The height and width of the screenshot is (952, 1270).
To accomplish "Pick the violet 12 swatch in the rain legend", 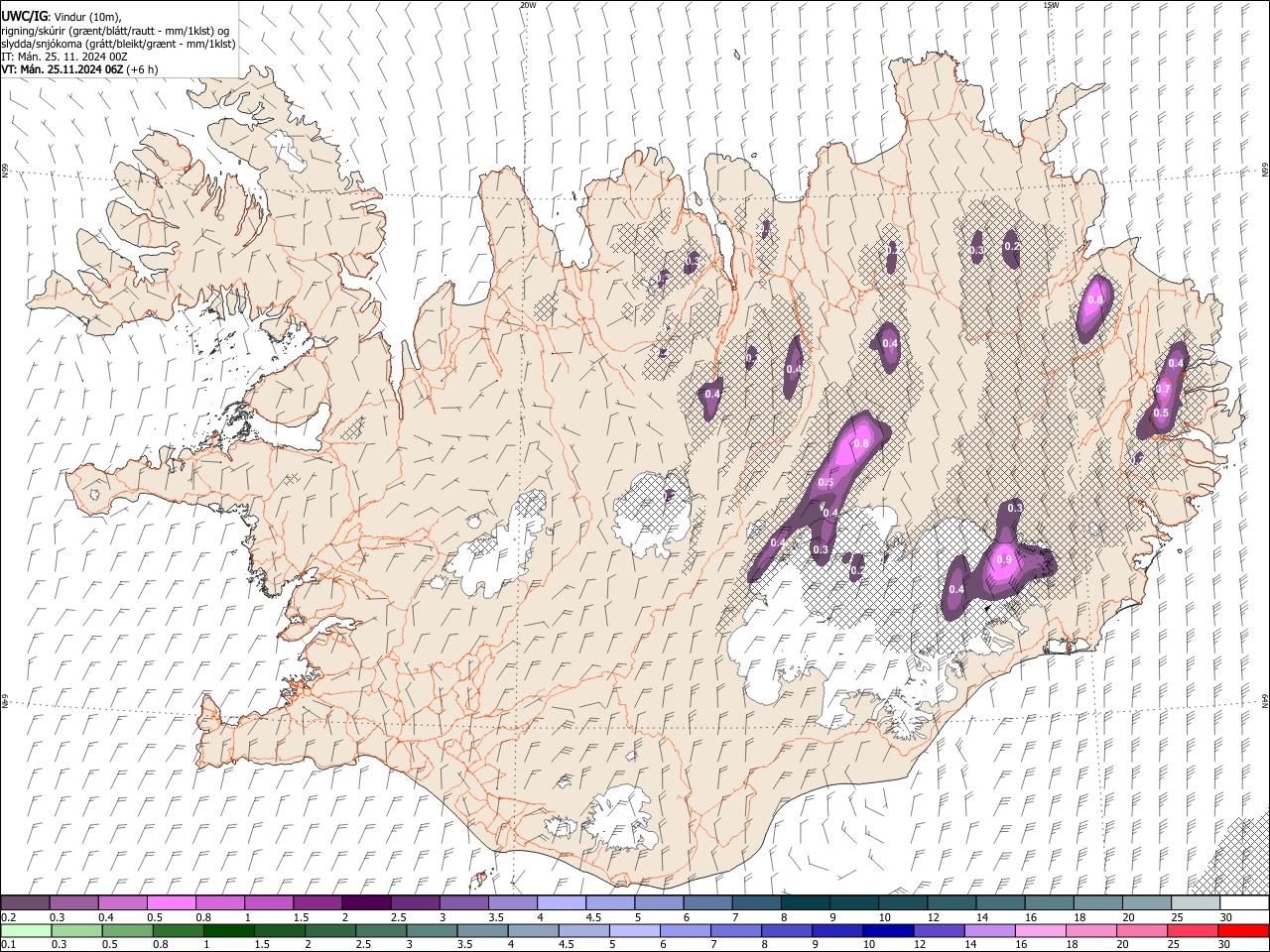I will (939, 930).
